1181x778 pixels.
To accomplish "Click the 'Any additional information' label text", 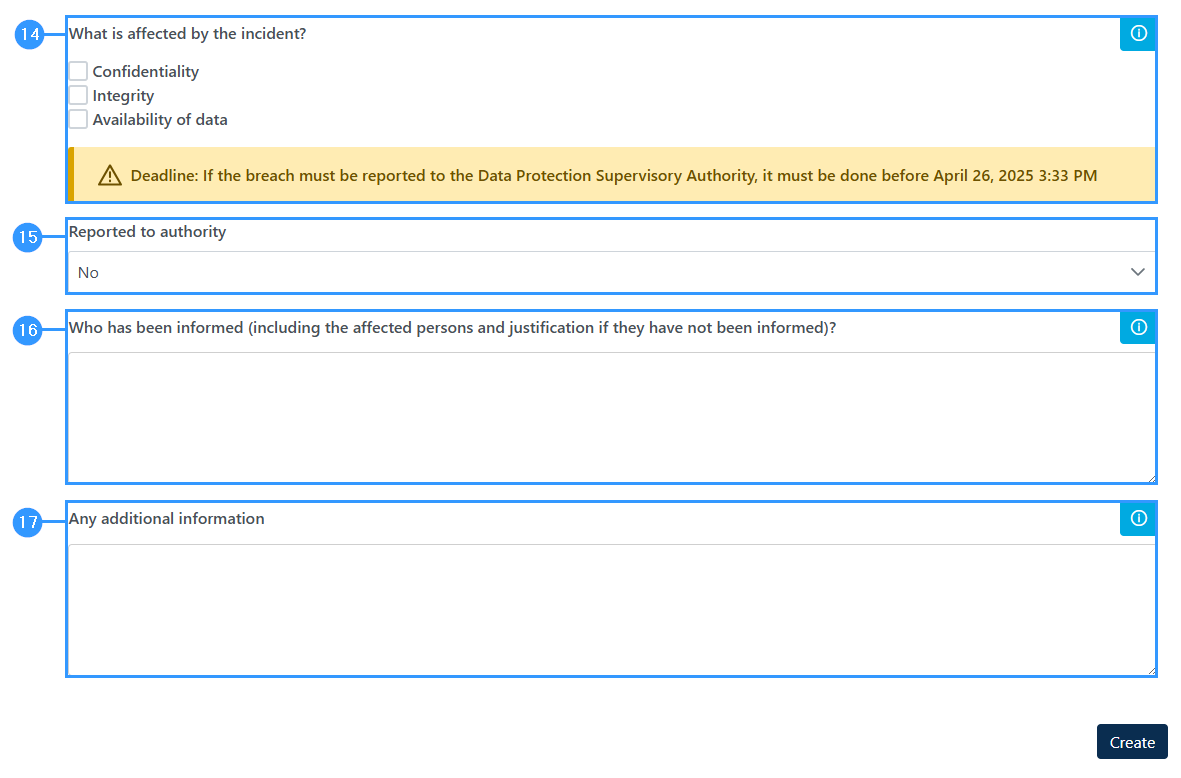I will tap(166, 519).
